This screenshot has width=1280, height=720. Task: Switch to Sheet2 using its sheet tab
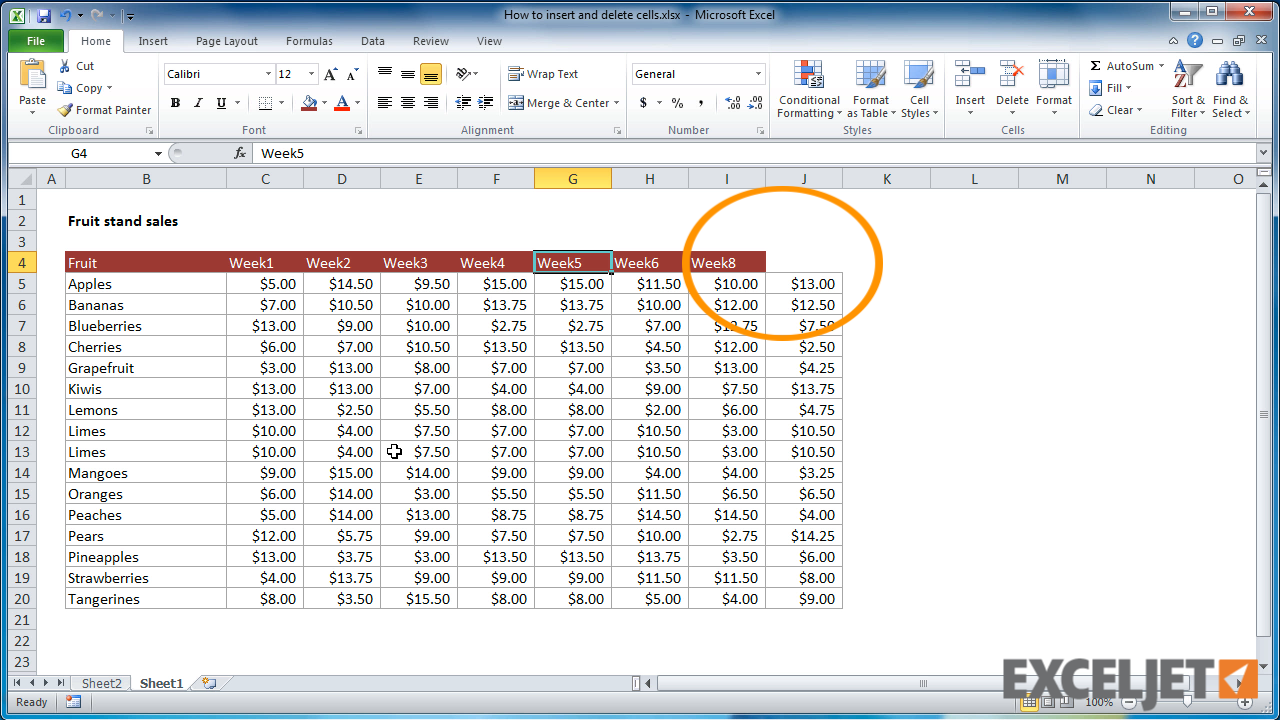(100, 683)
